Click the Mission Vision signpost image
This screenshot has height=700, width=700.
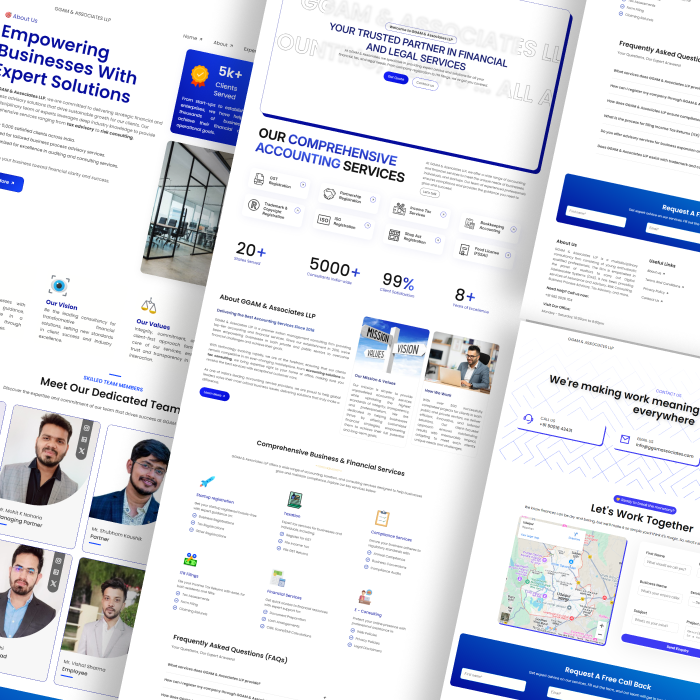pos(391,346)
